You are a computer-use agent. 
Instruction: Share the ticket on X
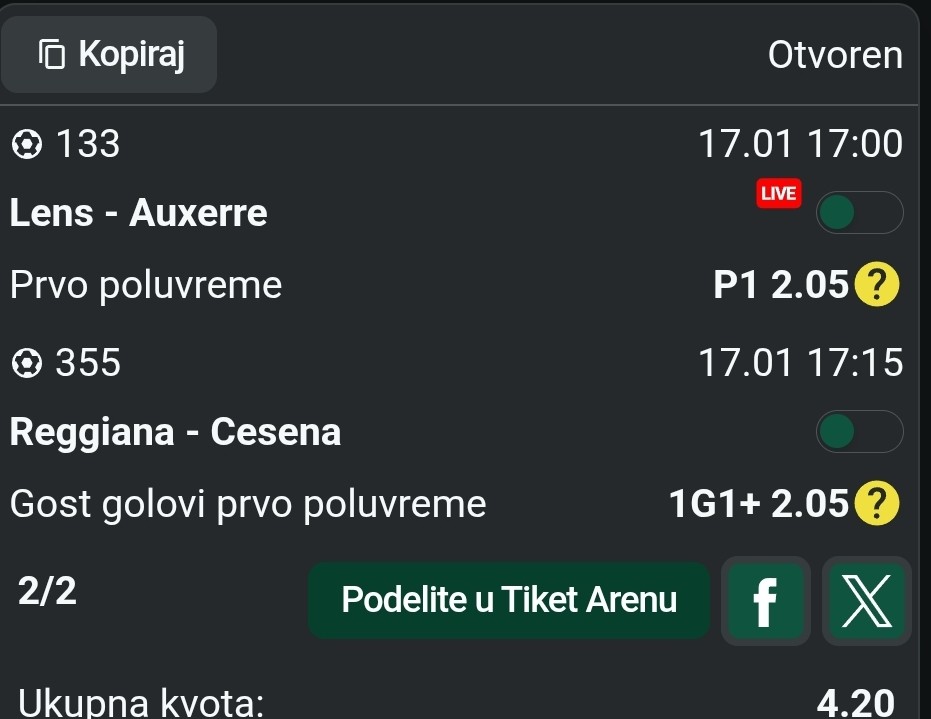coord(866,601)
